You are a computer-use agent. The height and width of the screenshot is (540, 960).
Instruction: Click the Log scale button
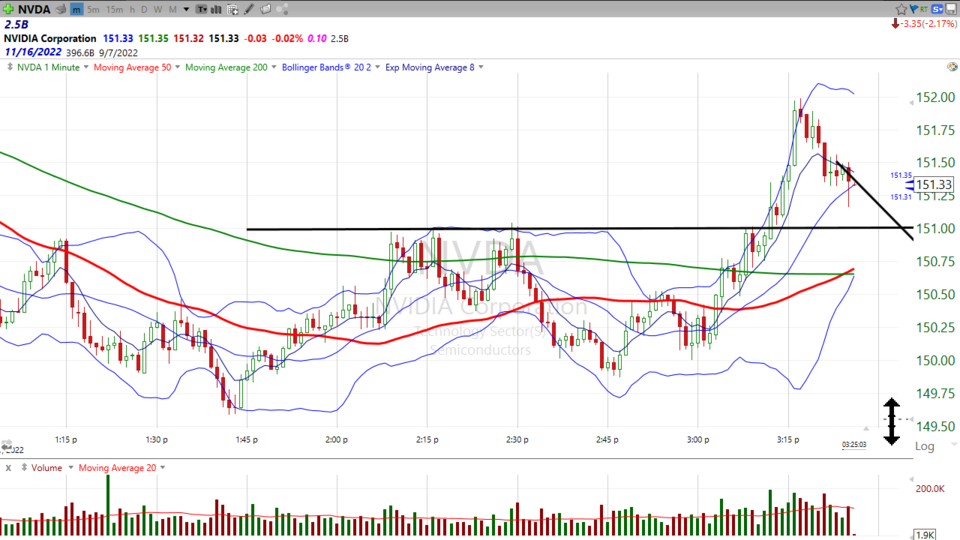click(924, 446)
